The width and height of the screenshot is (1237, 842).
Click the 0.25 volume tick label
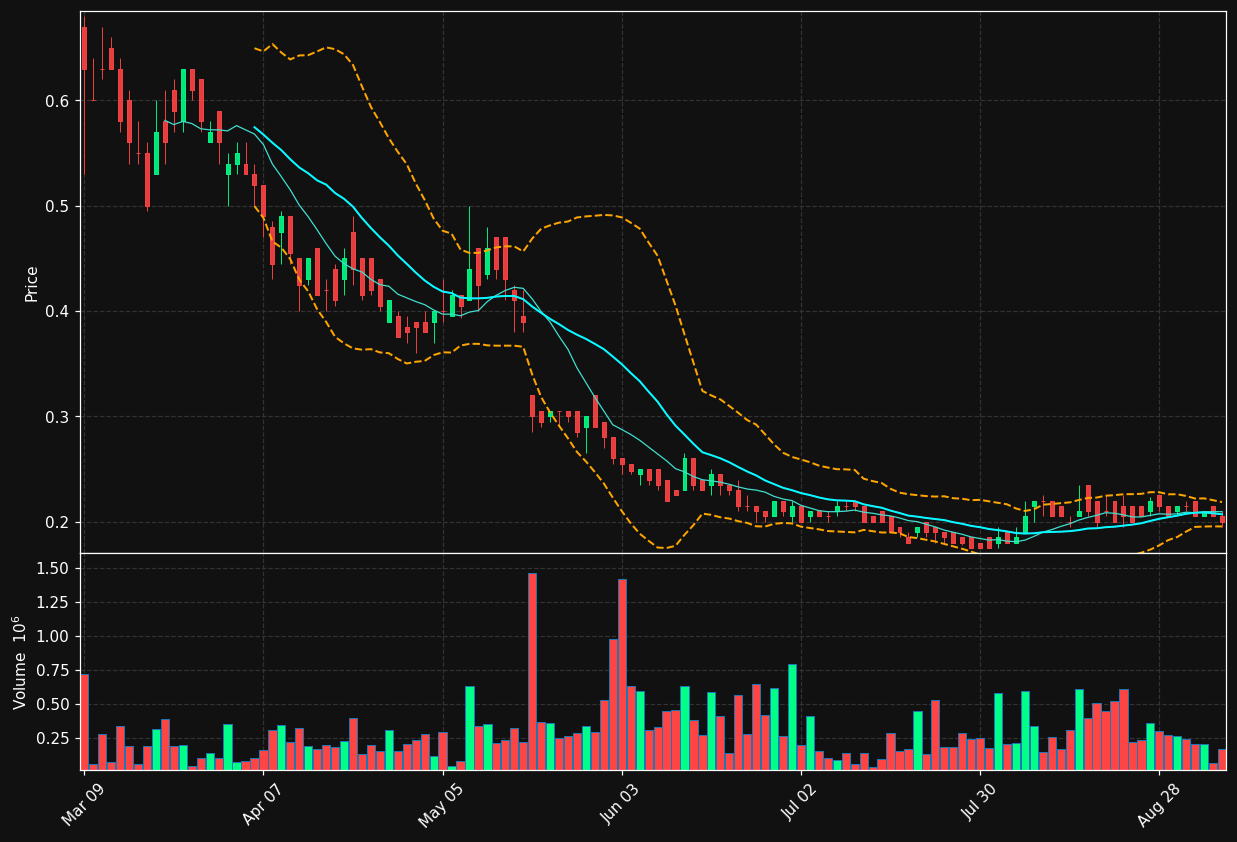[52, 738]
